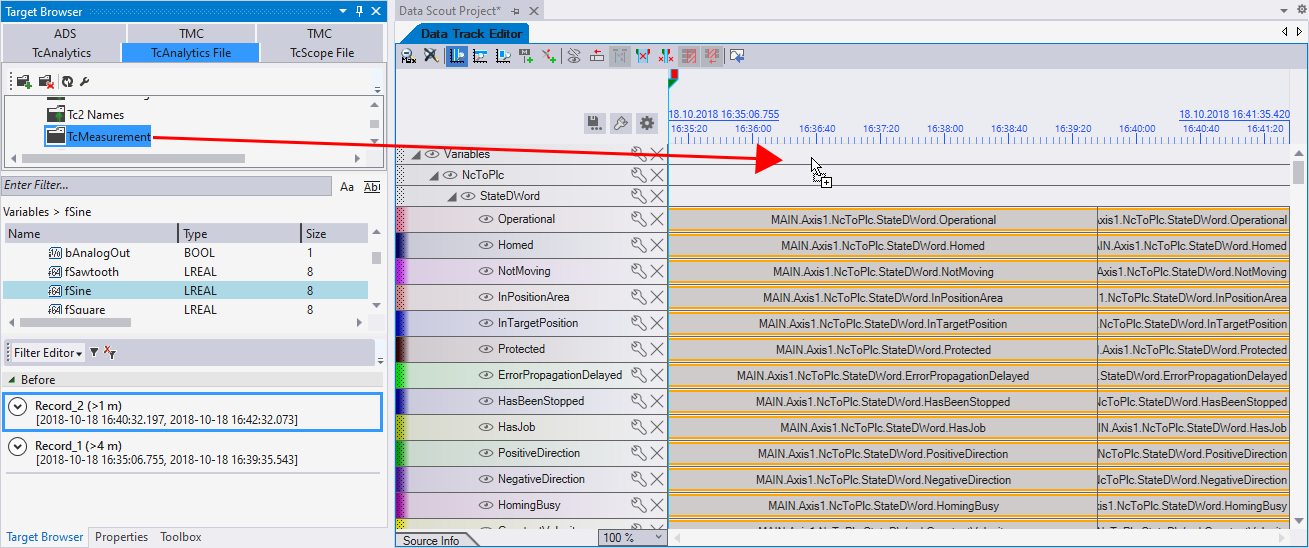This screenshot has height=548, width=1309.
Task: Toggle visibility eye of Operational track
Action: coord(486,219)
